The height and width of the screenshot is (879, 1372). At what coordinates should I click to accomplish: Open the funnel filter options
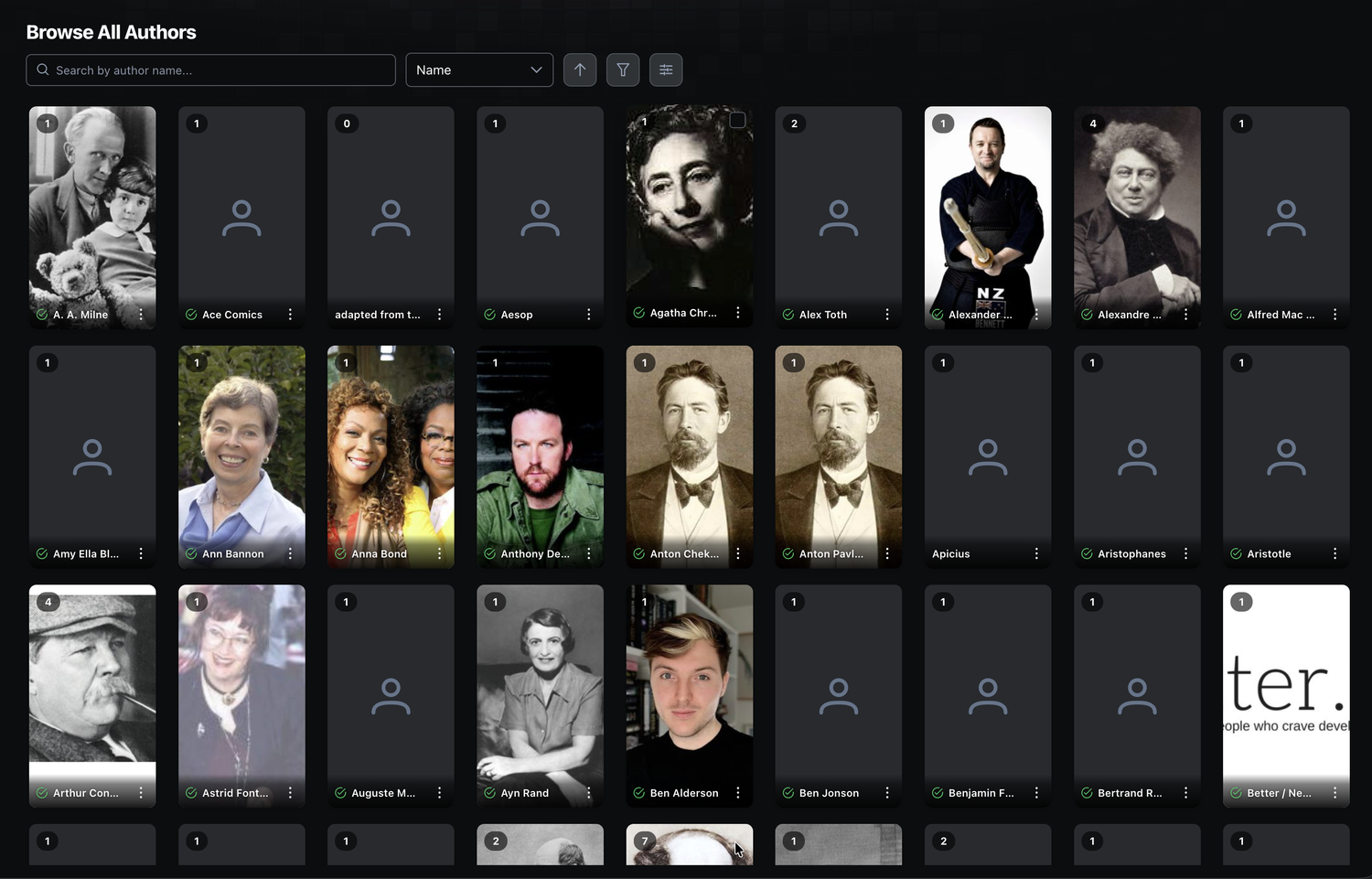click(x=623, y=70)
